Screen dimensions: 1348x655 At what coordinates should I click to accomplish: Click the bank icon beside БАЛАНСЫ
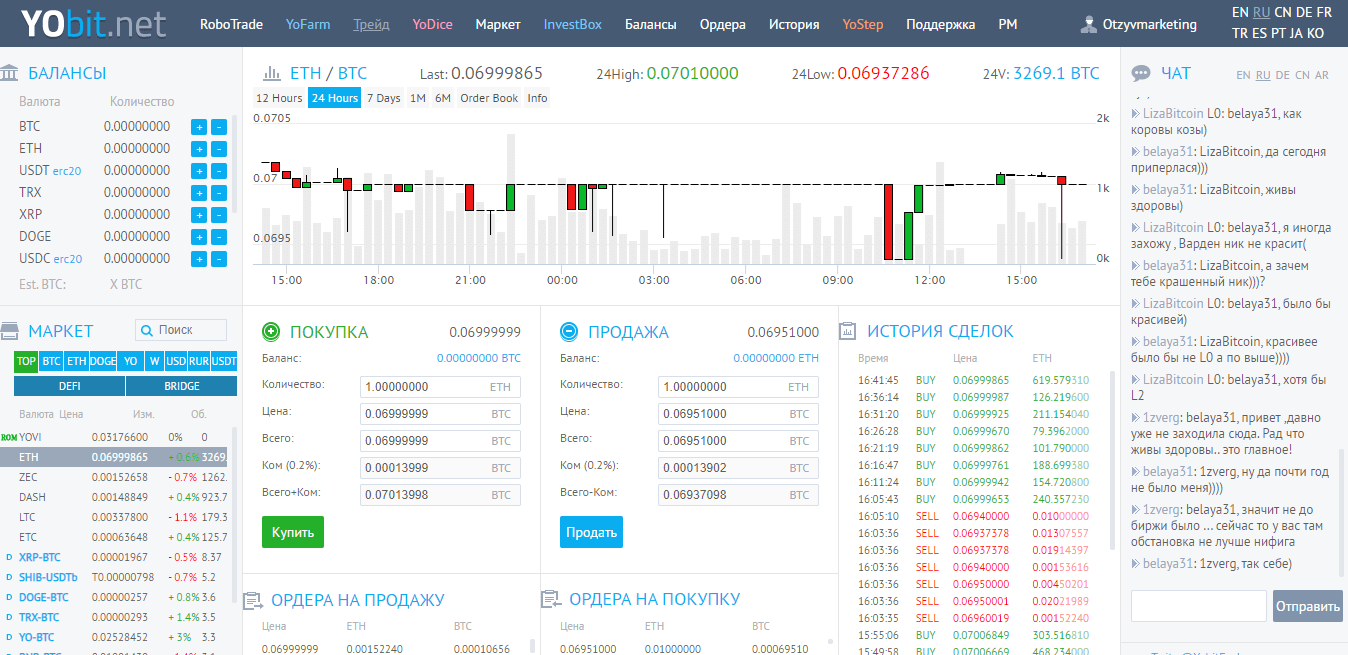pyautogui.click(x=10, y=73)
